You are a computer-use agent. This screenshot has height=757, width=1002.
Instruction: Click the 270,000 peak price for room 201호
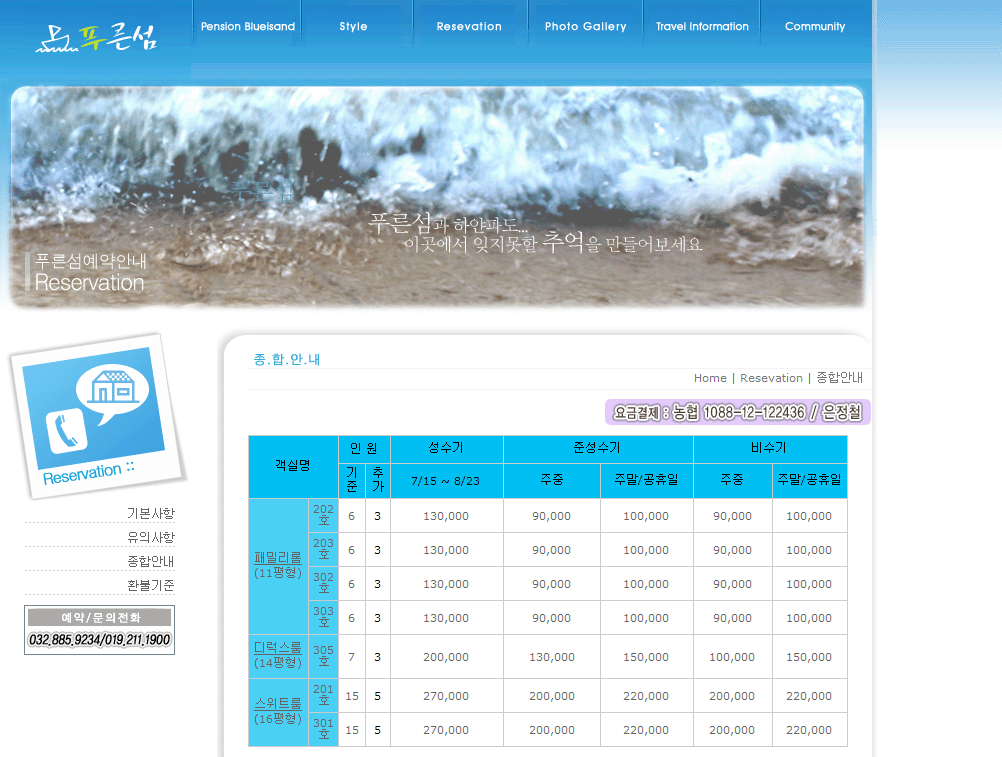(446, 696)
